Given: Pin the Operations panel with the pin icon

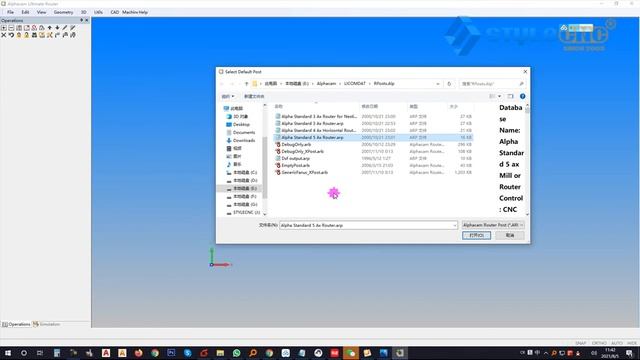Looking at the screenshot, I should pos(81,20).
